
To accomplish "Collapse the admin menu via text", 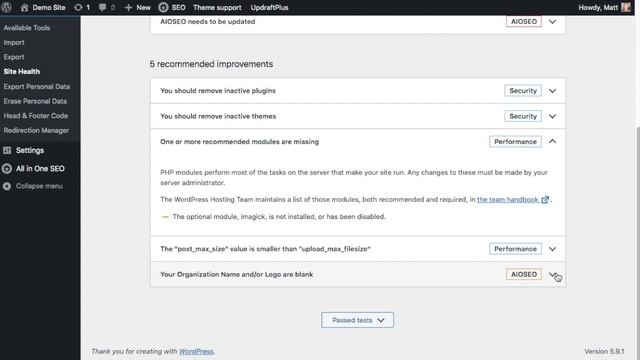I will pyautogui.click(x=39, y=186).
